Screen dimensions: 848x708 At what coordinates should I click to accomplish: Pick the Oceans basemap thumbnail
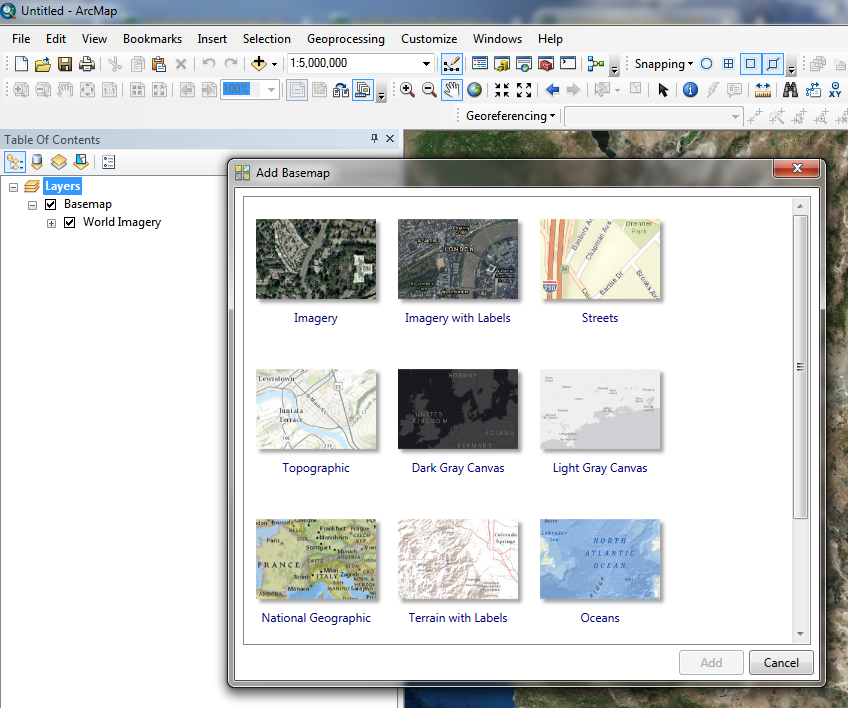click(x=600, y=559)
